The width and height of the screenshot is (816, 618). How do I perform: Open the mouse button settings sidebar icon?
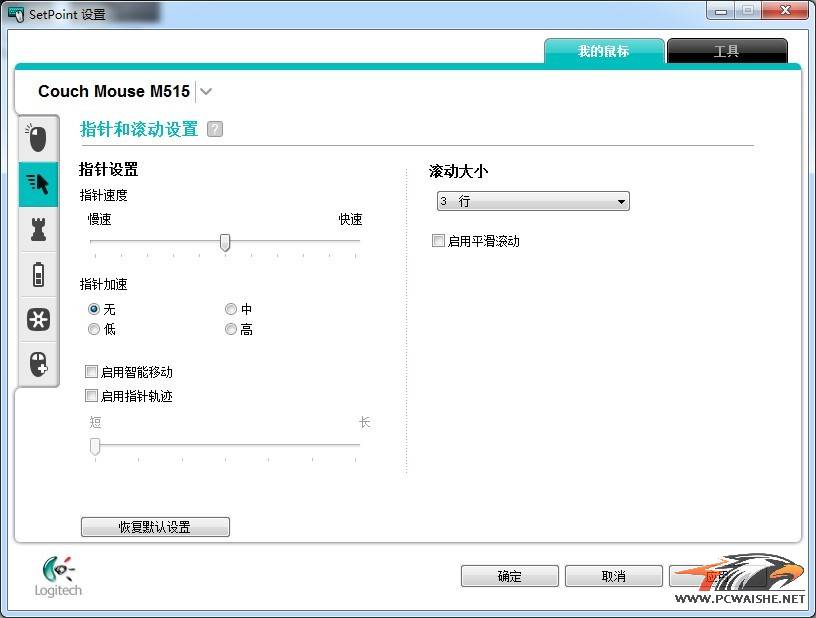(37, 139)
